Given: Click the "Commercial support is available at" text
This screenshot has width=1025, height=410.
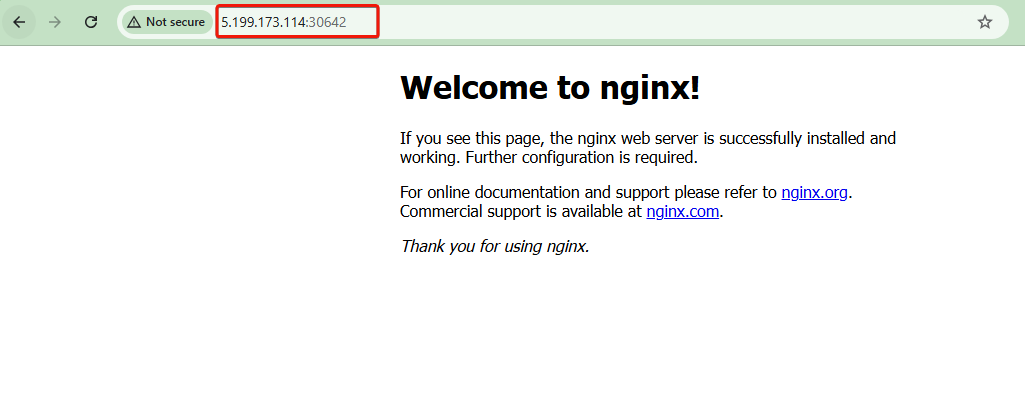Looking at the screenshot, I should pyautogui.click(x=520, y=211).
